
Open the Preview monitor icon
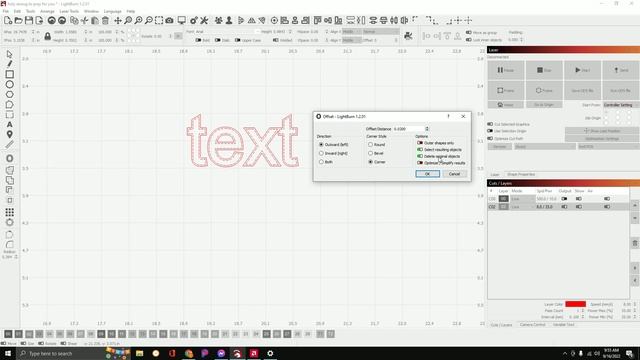(x=182, y=20)
